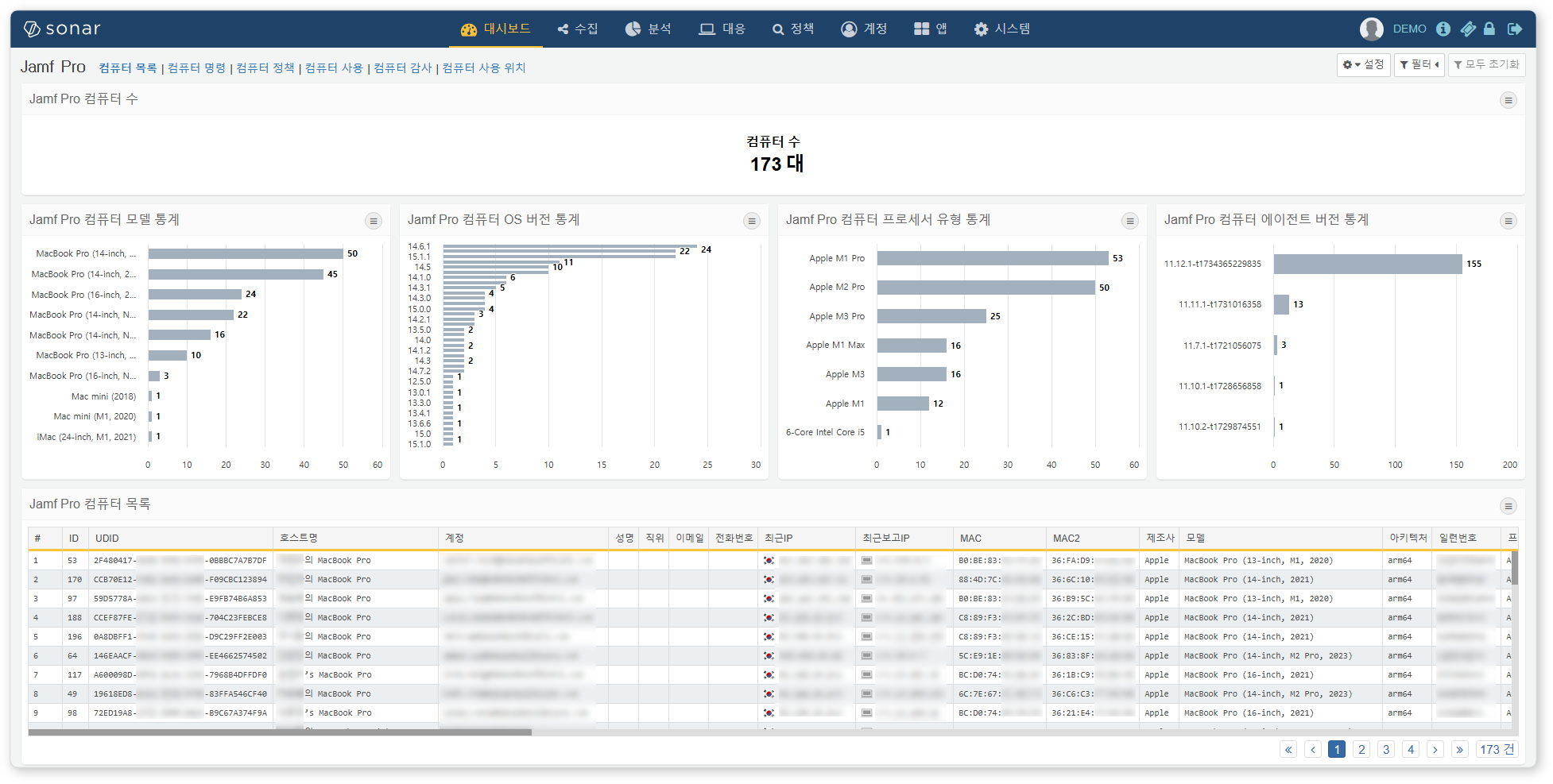The height and width of the screenshot is (784, 1553).
Task: Select UDID cell 2F480417 in row 1
Action: tap(180, 561)
